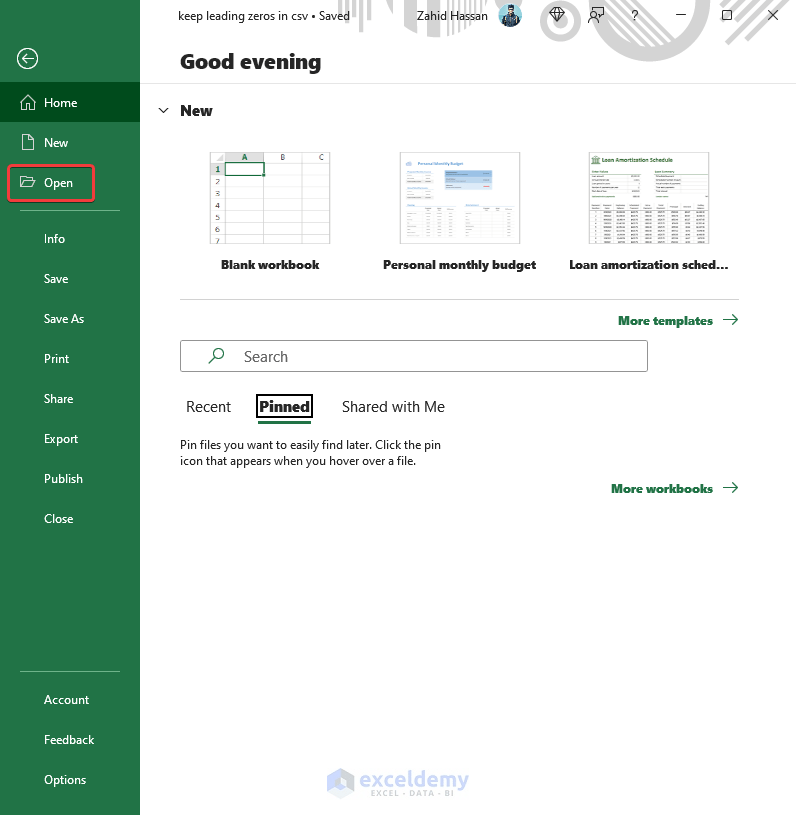Click into the Search input field
The width and height of the screenshot is (796, 815).
(413, 356)
